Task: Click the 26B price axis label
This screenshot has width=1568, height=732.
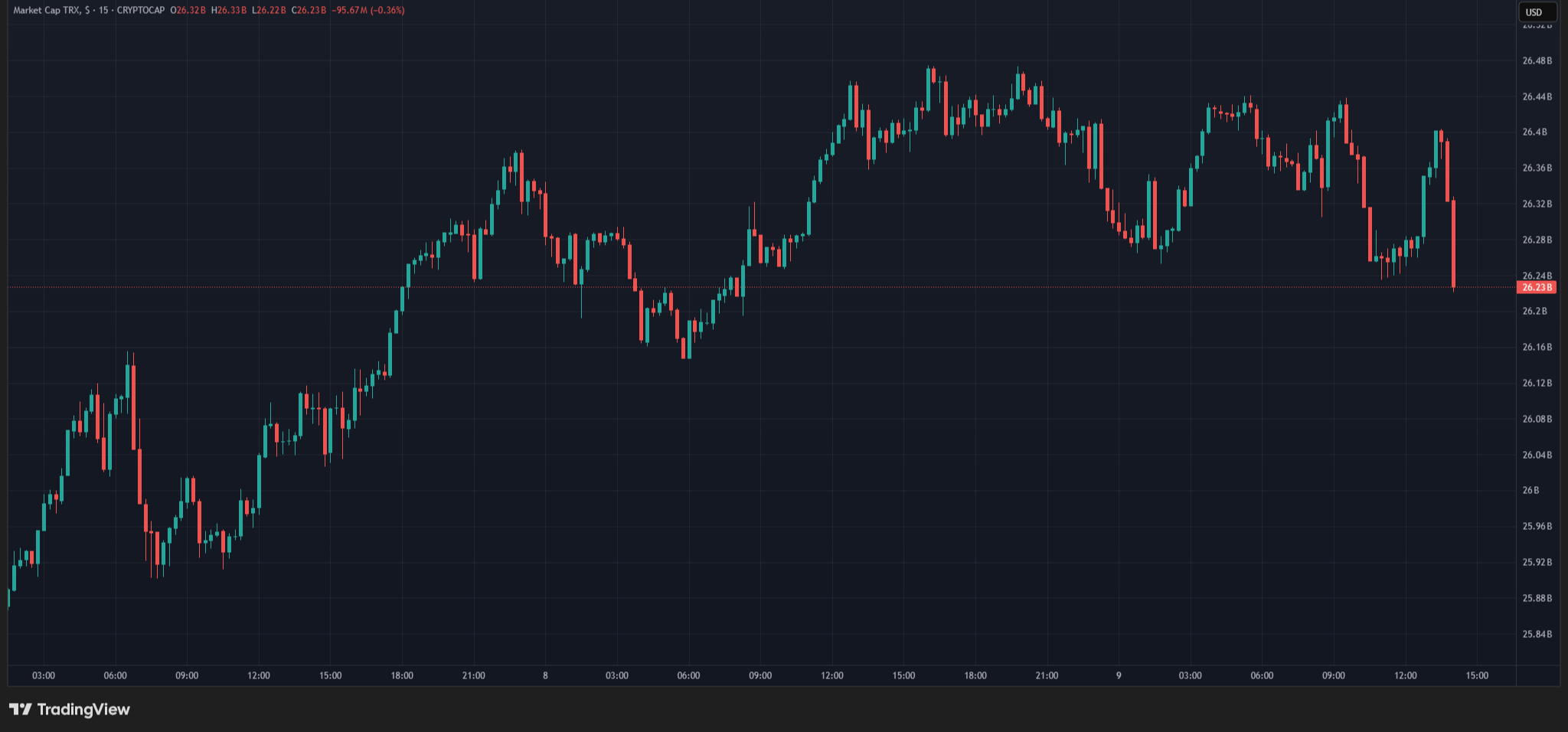Action: 1530,490
